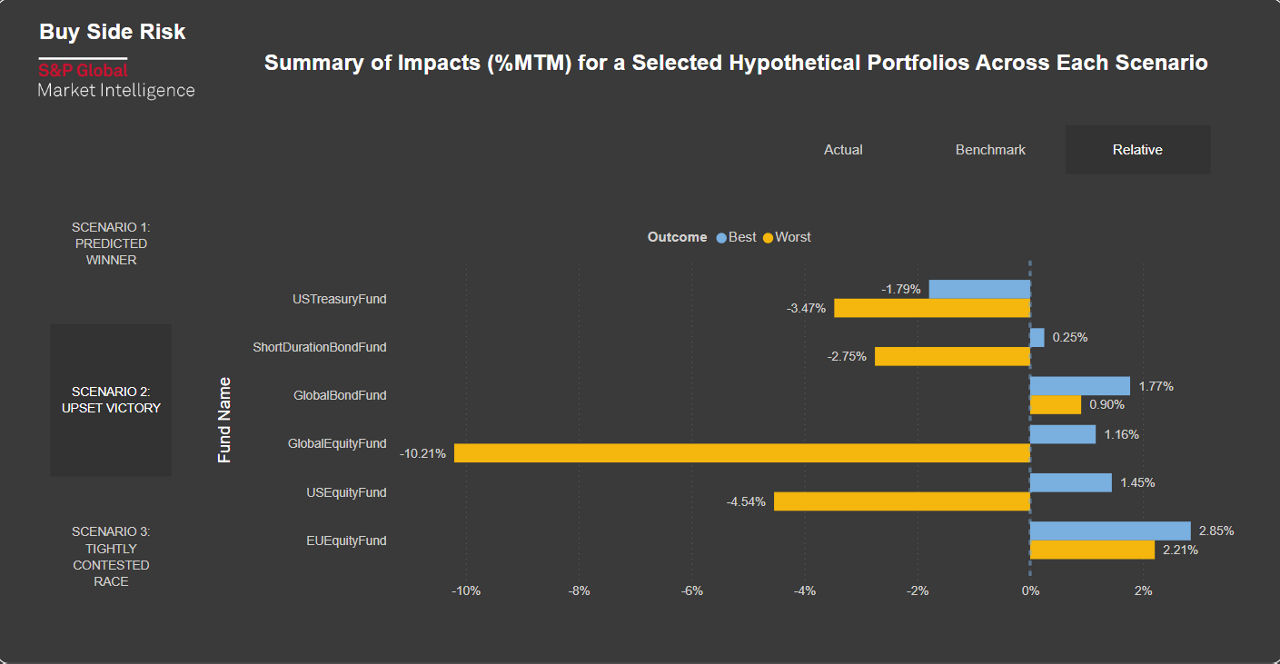Click the GlobalBondFund best bar at 1.77%
The height and width of the screenshot is (664, 1280).
pos(1080,386)
